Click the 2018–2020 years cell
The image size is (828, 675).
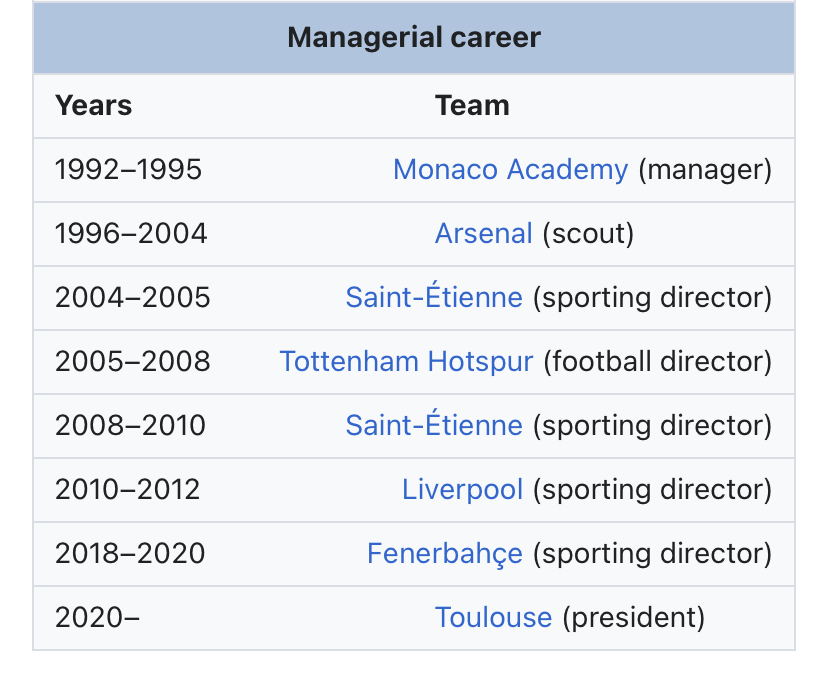[130, 553]
